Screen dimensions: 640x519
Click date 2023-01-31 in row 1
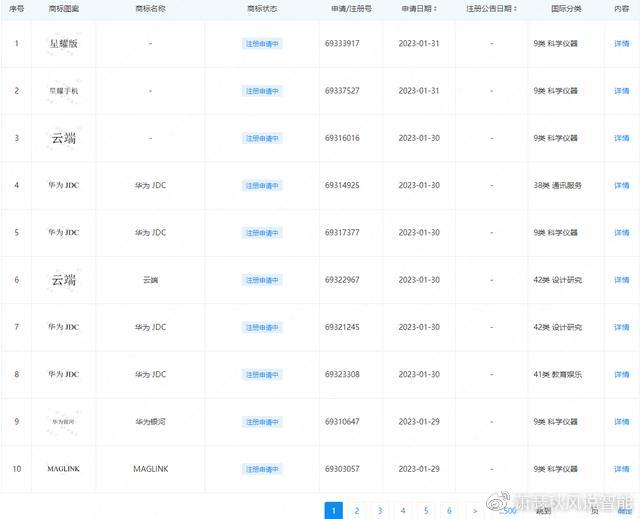[419, 43]
